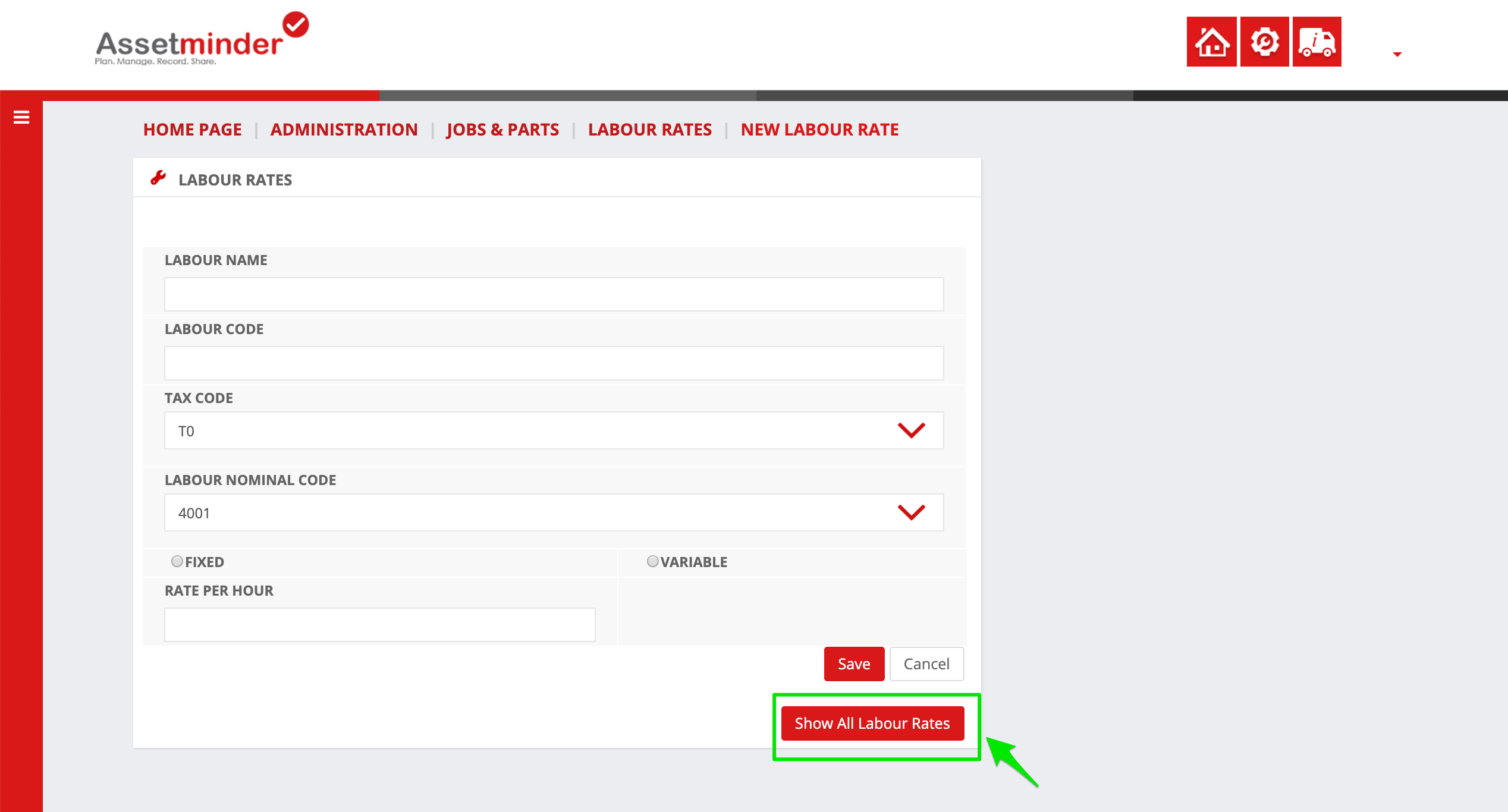Viewport: 1508px width, 812px height.
Task: Select the VARIABLE radio button
Action: point(652,561)
